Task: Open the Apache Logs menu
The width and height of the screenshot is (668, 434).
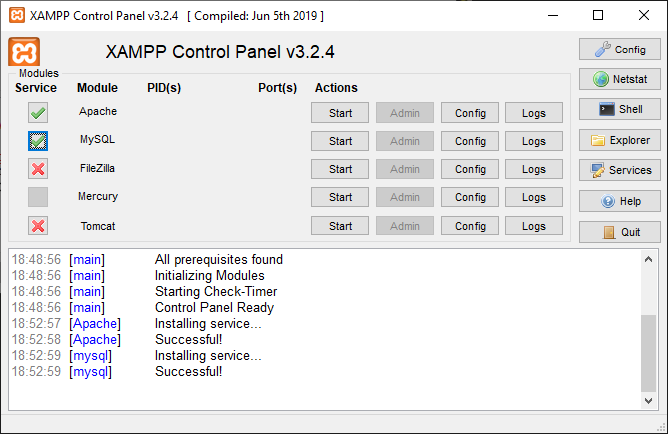Action: pos(534,113)
